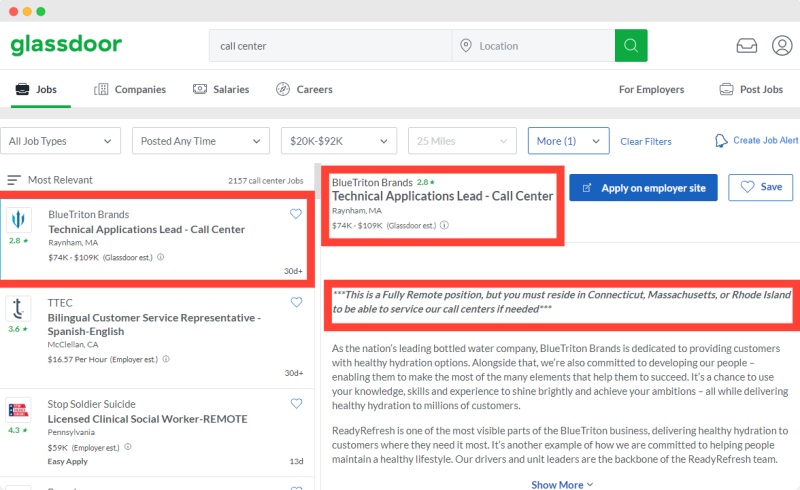Click the Careers compass icon
Screen dimensions: 800x490
[x=283, y=89]
